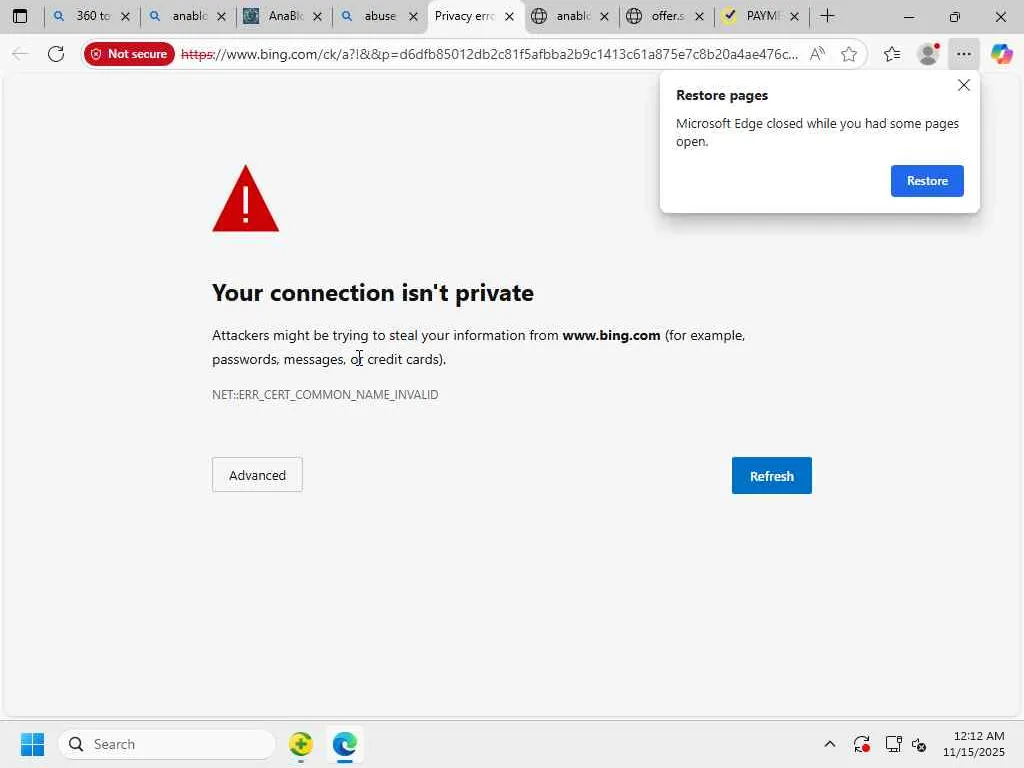This screenshot has height=768, width=1024.
Task: Click the taskbar Search box
Action: [x=167, y=744]
